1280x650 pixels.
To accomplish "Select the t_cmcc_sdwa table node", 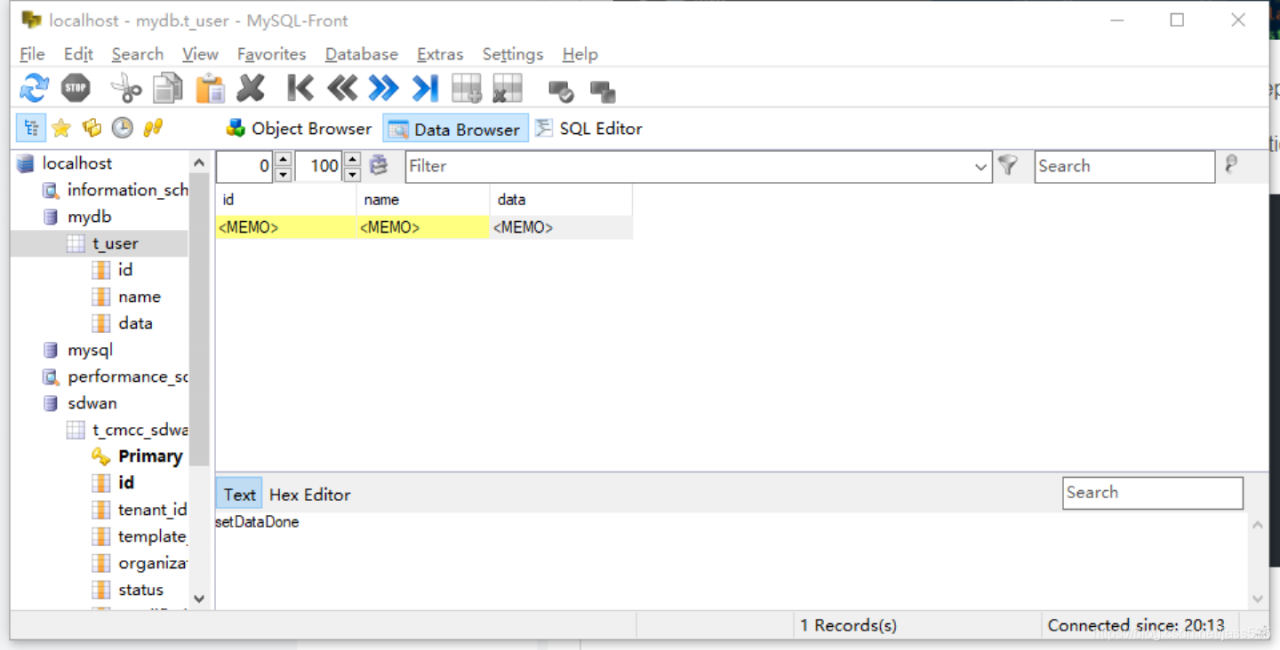I will pyautogui.click(x=140, y=430).
